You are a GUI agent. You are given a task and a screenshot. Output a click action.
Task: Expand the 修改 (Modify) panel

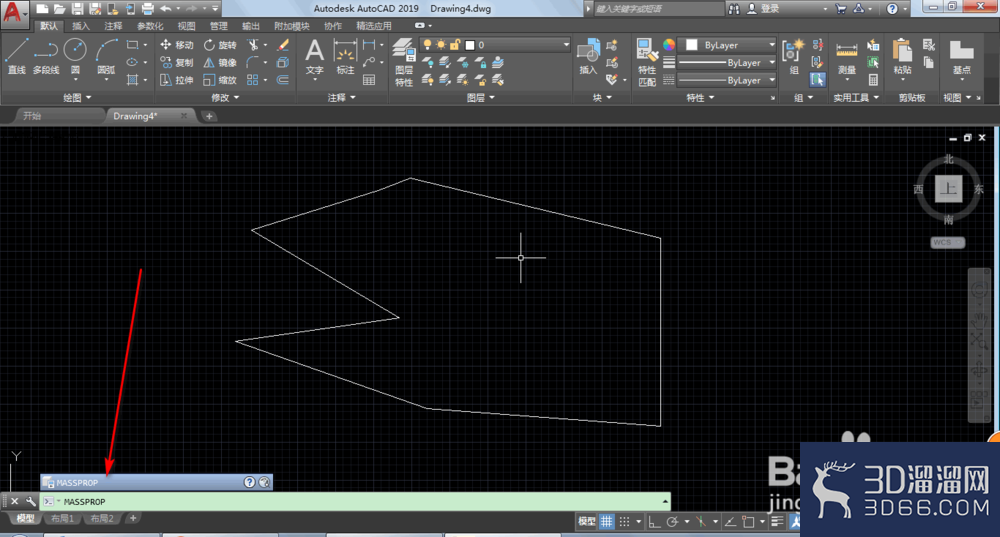224,98
